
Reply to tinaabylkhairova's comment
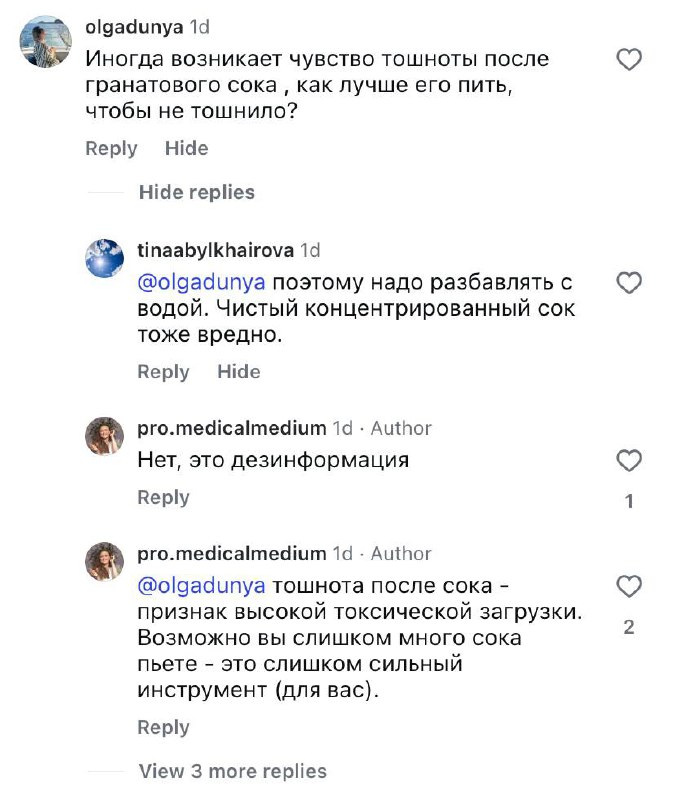click(x=163, y=372)
